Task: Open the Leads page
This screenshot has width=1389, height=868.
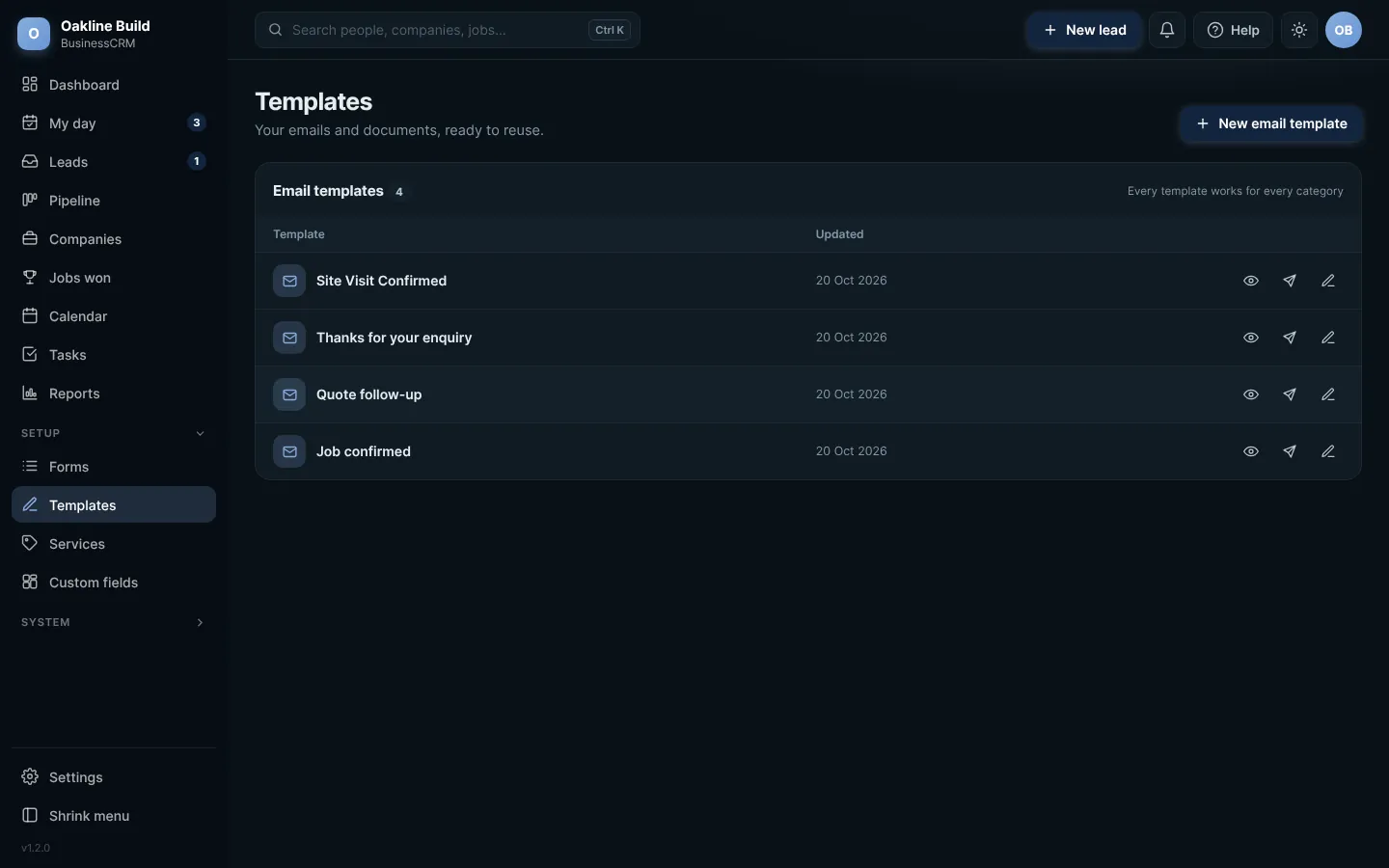Action: click(114, 162)
